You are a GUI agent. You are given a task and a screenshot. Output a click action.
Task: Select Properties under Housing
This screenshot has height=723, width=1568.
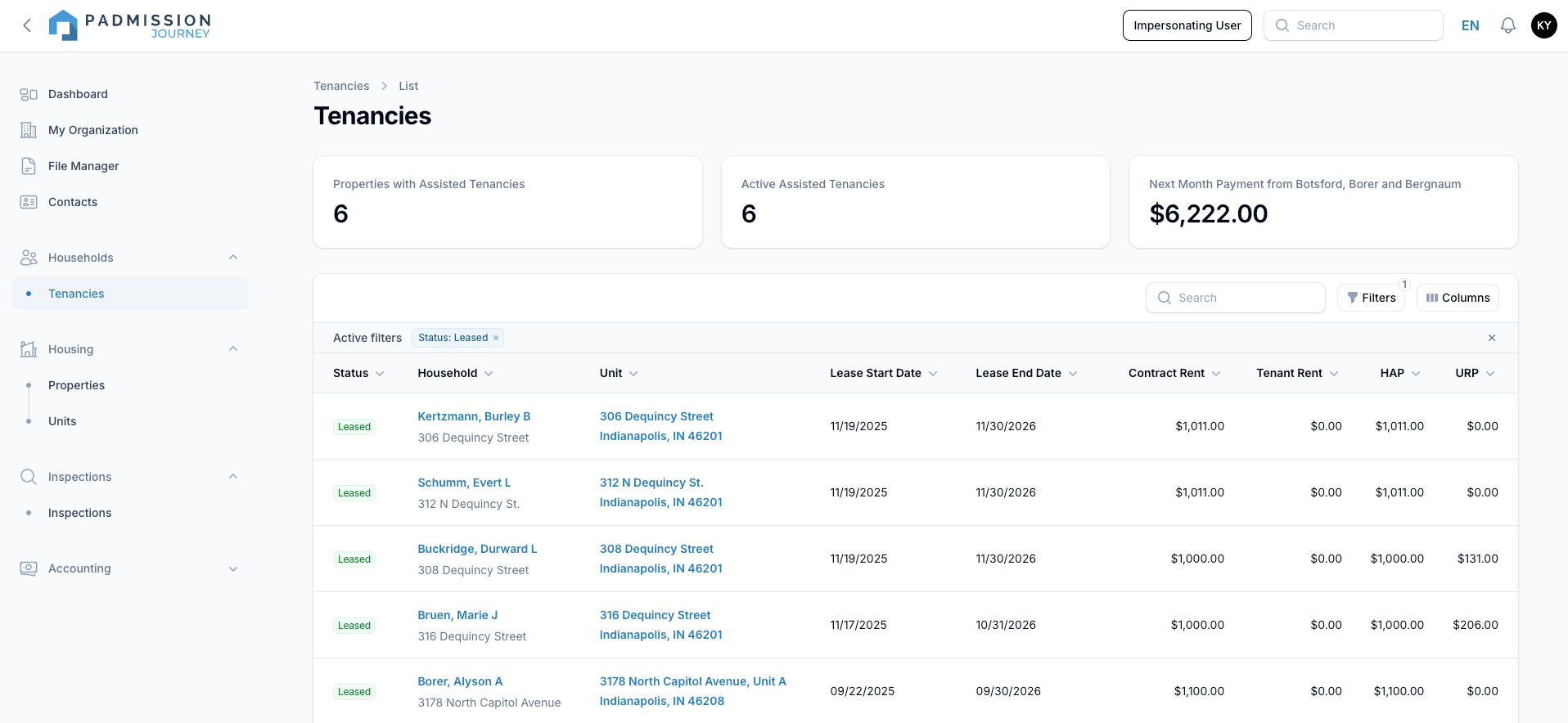tap(76, 385)
